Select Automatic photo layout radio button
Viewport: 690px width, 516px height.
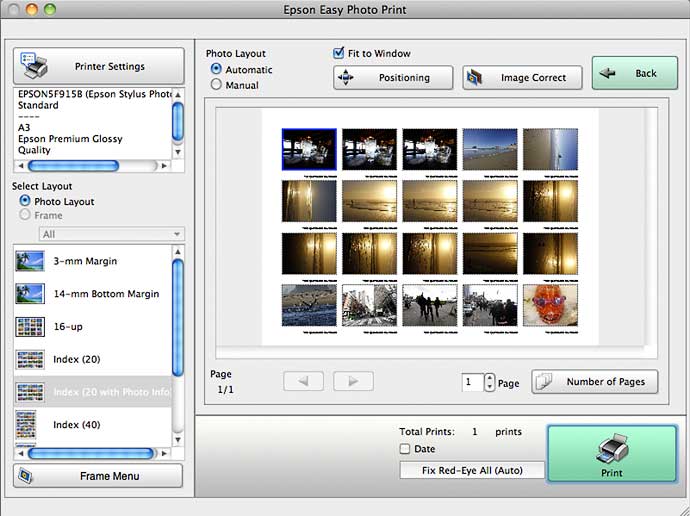point(216,70)
